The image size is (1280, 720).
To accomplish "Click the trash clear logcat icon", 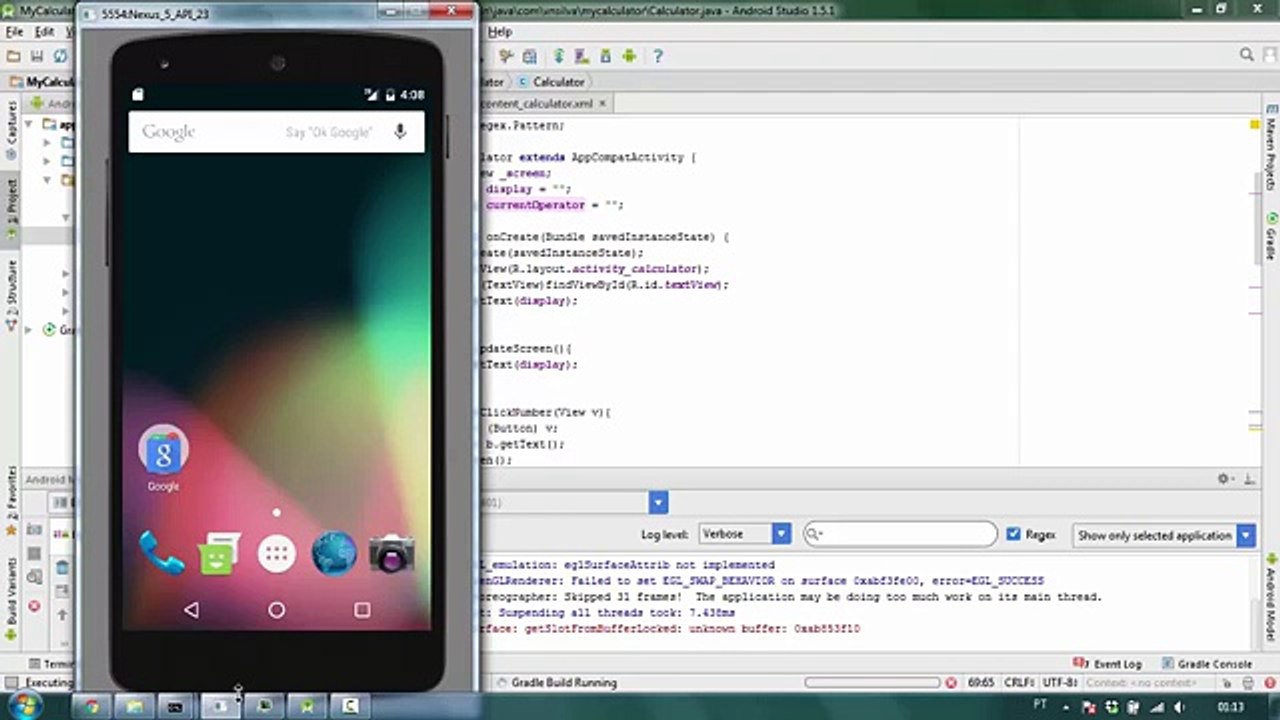I will (62, 568).
